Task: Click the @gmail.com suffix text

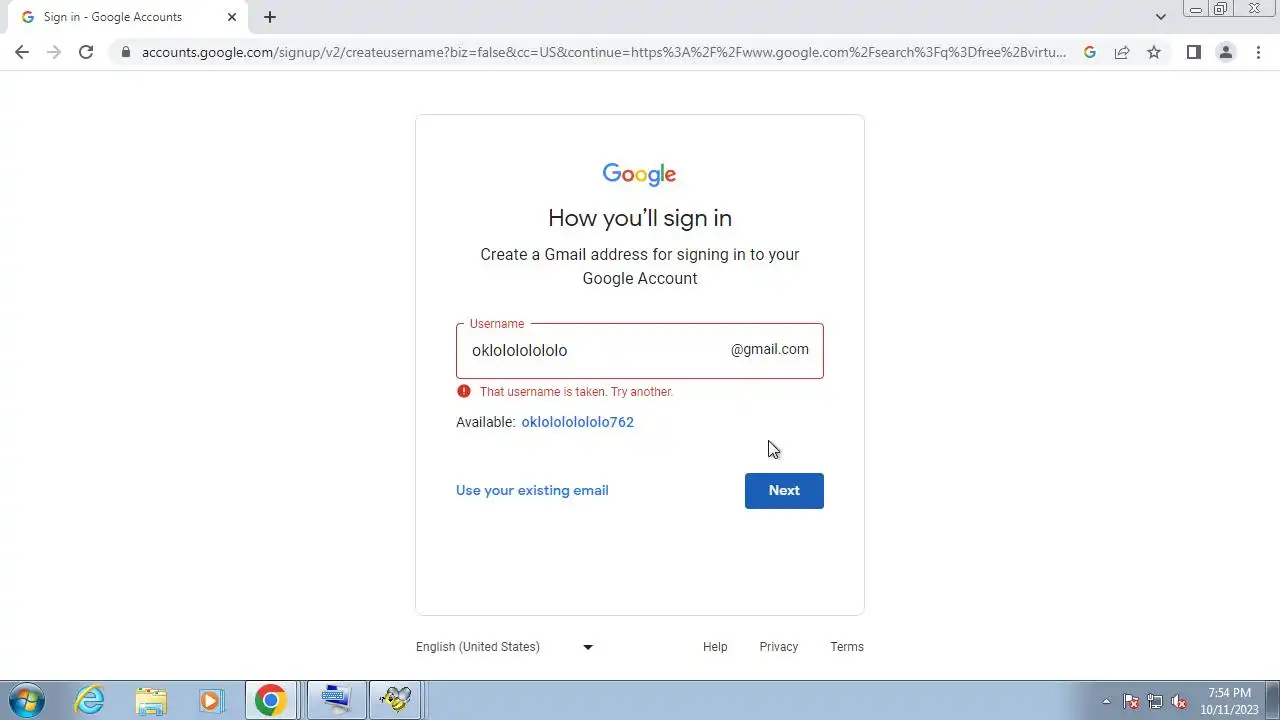Action: point(769,349)
